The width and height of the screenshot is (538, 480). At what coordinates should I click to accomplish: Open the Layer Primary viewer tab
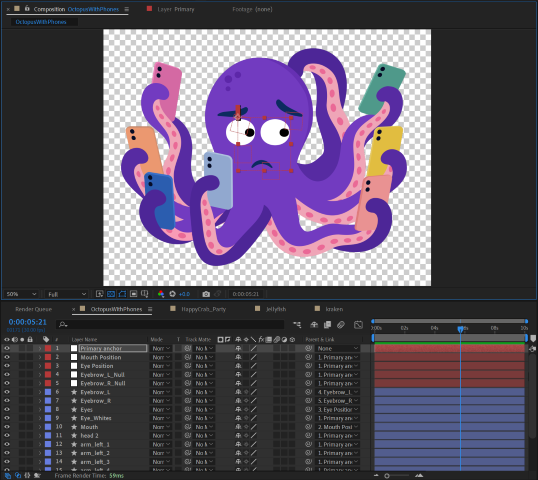point(176,9)
